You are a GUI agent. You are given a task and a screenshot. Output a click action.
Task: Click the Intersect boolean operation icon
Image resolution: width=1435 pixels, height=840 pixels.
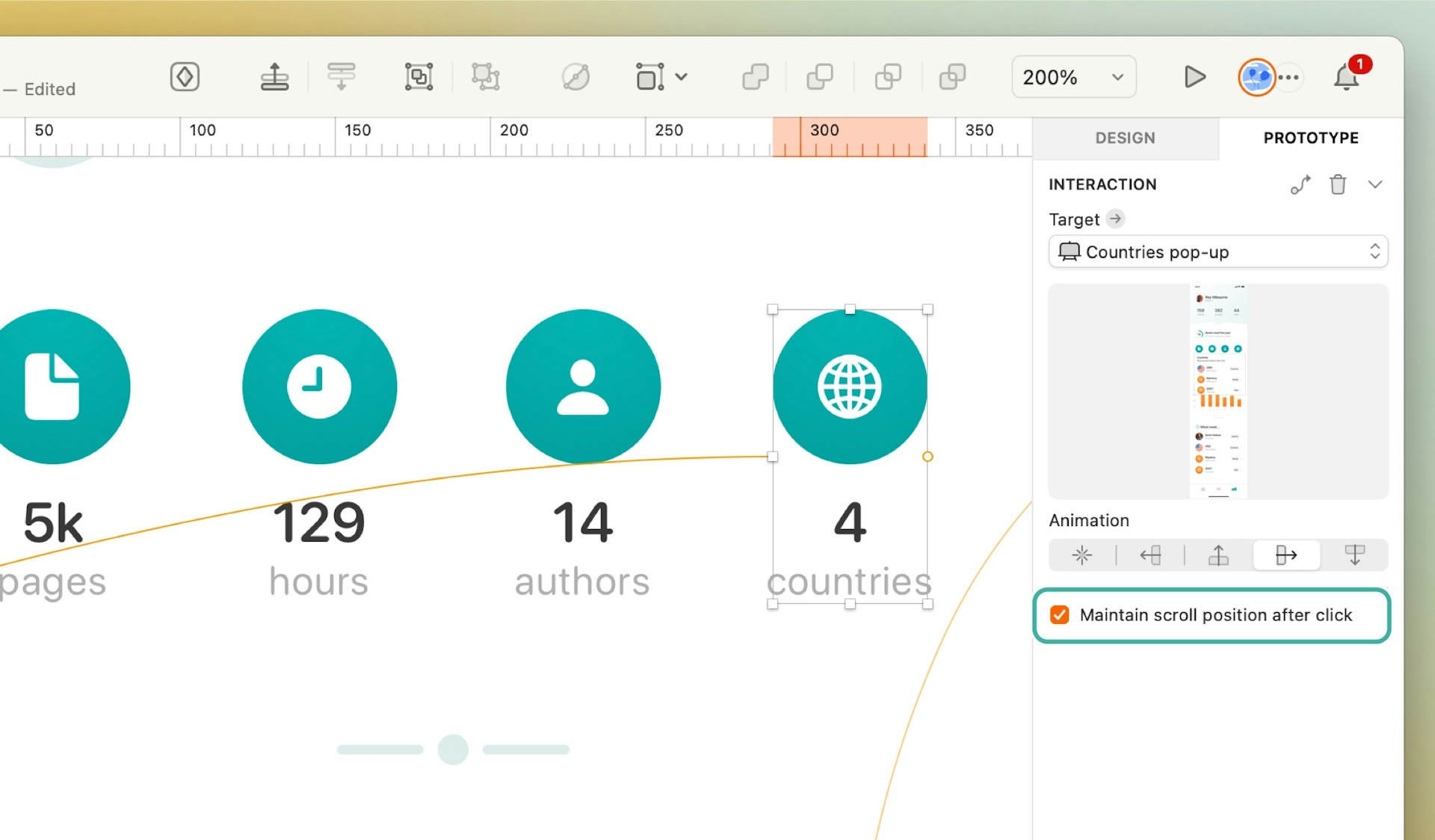pos(888,77)
